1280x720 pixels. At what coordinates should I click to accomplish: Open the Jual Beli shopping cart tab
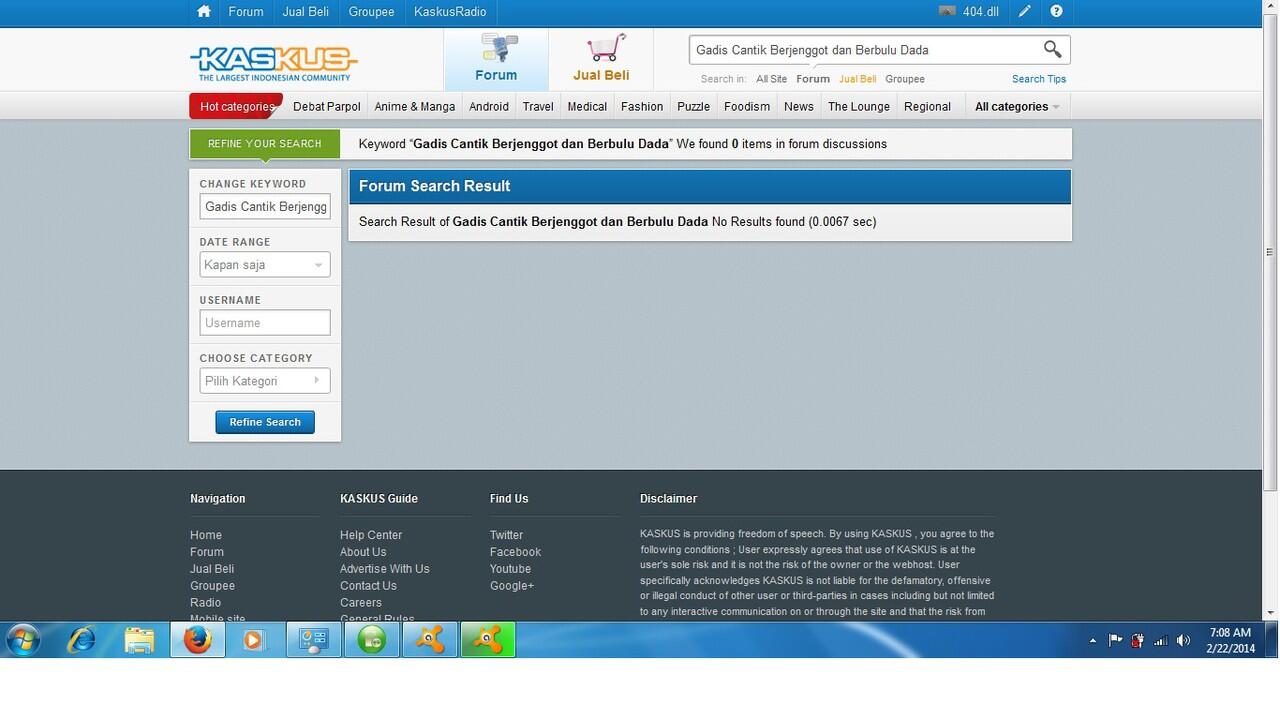(601, 59)
